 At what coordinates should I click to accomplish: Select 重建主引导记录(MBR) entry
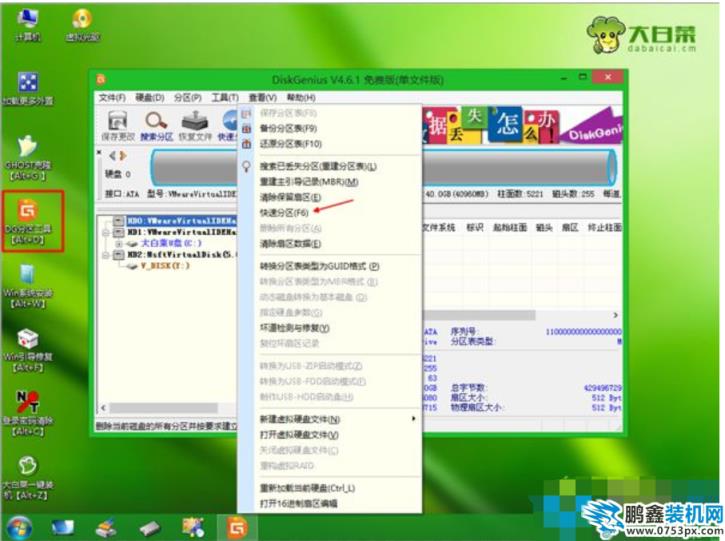tap(309, 182)
